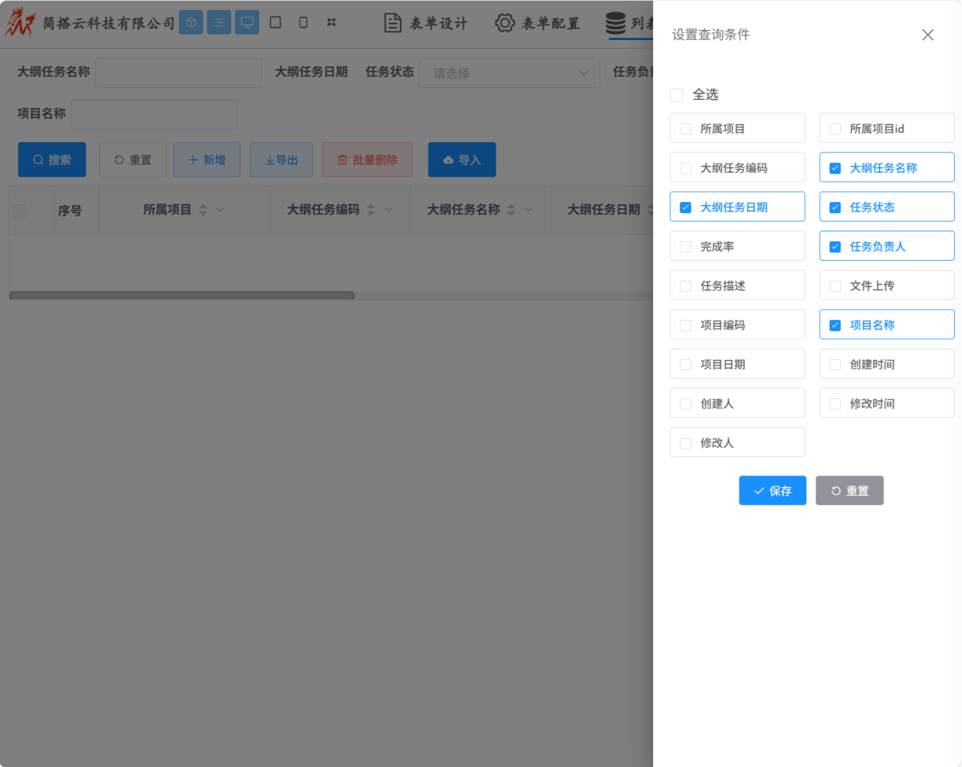Switch to mobile phone preview icon

(304, 22)
